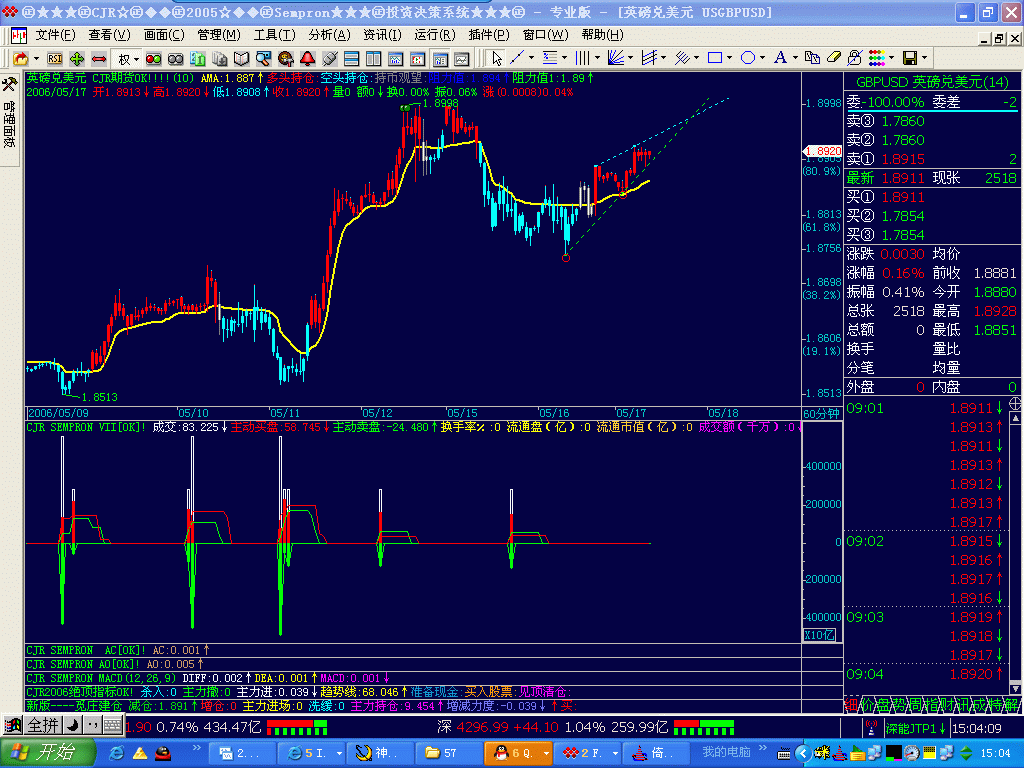Viewport: 1024px width, 768px height.
Task: Click the 开始 start button
Action: 47,752
